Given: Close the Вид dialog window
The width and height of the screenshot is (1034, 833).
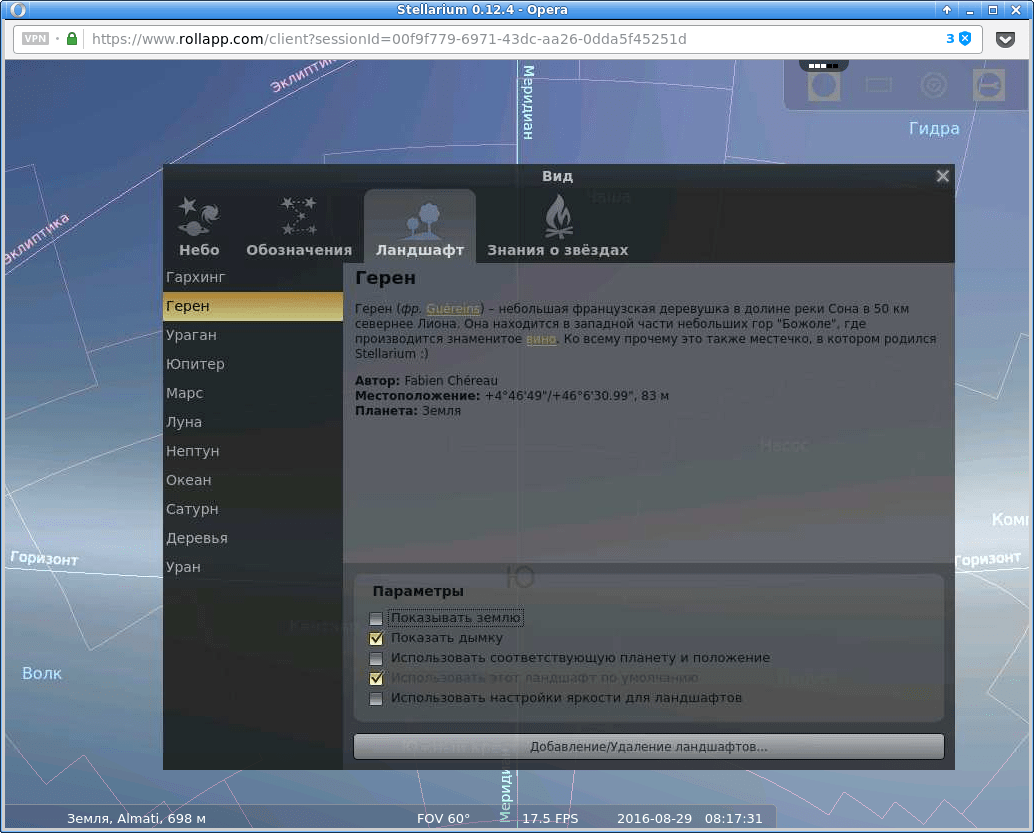Looking at the screenshot, I should (x=942, y=176).
